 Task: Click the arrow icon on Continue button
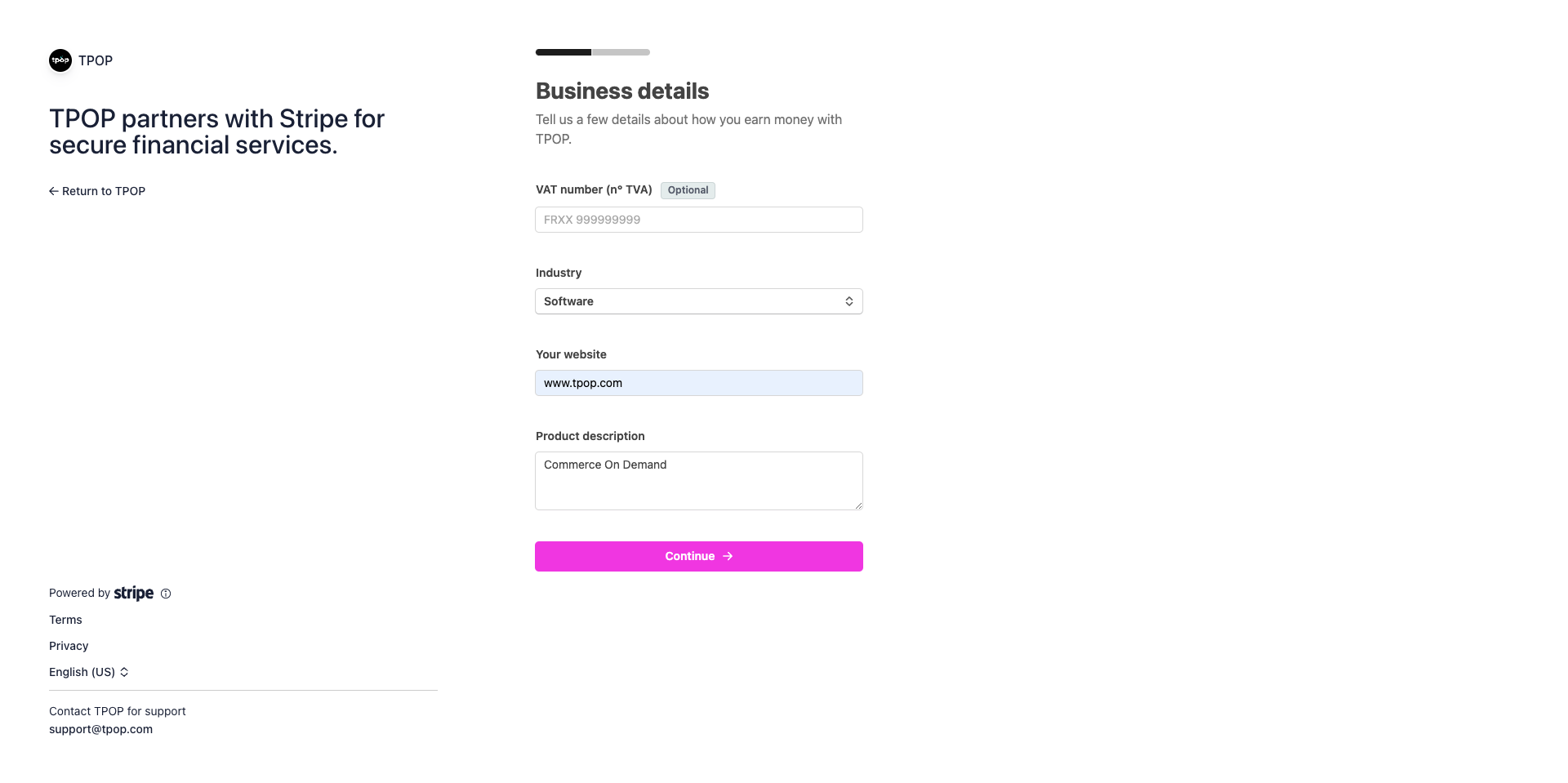pos(728,556)
